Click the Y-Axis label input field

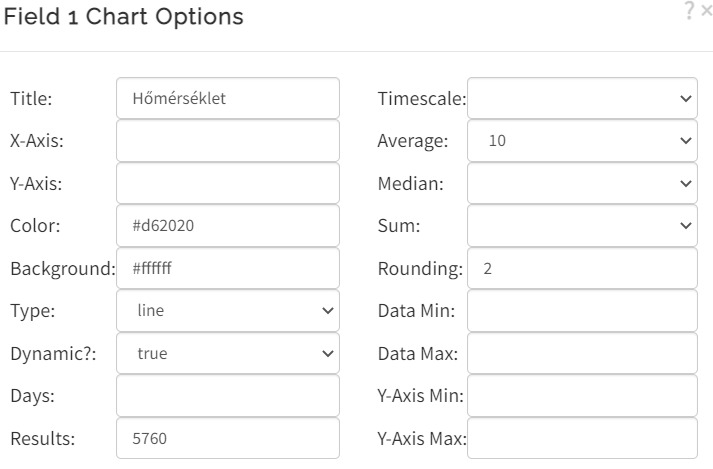click(x=228, y=183)
